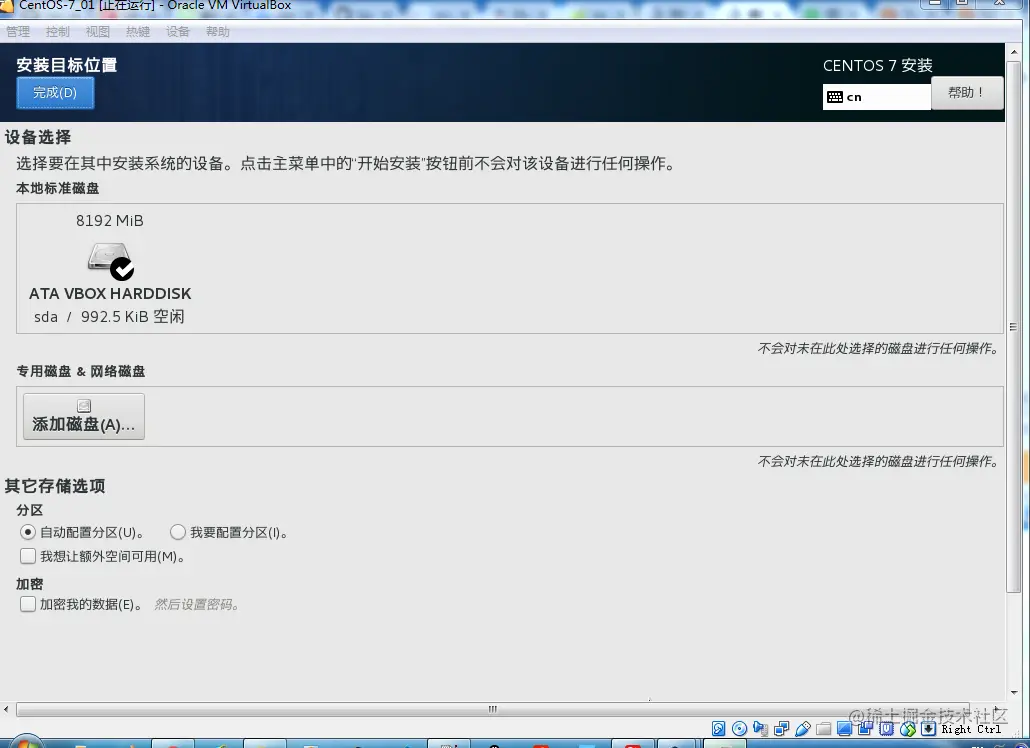Click the optical drive status icon
This screenshot has width=1030, height=748.
coord(740,728)
